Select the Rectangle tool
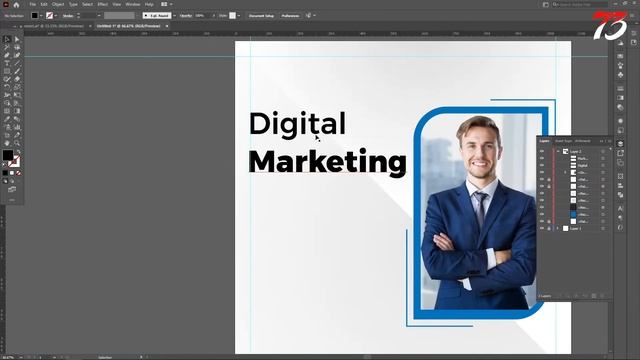This screenshot has width=640, height=360. pos(7,71)
